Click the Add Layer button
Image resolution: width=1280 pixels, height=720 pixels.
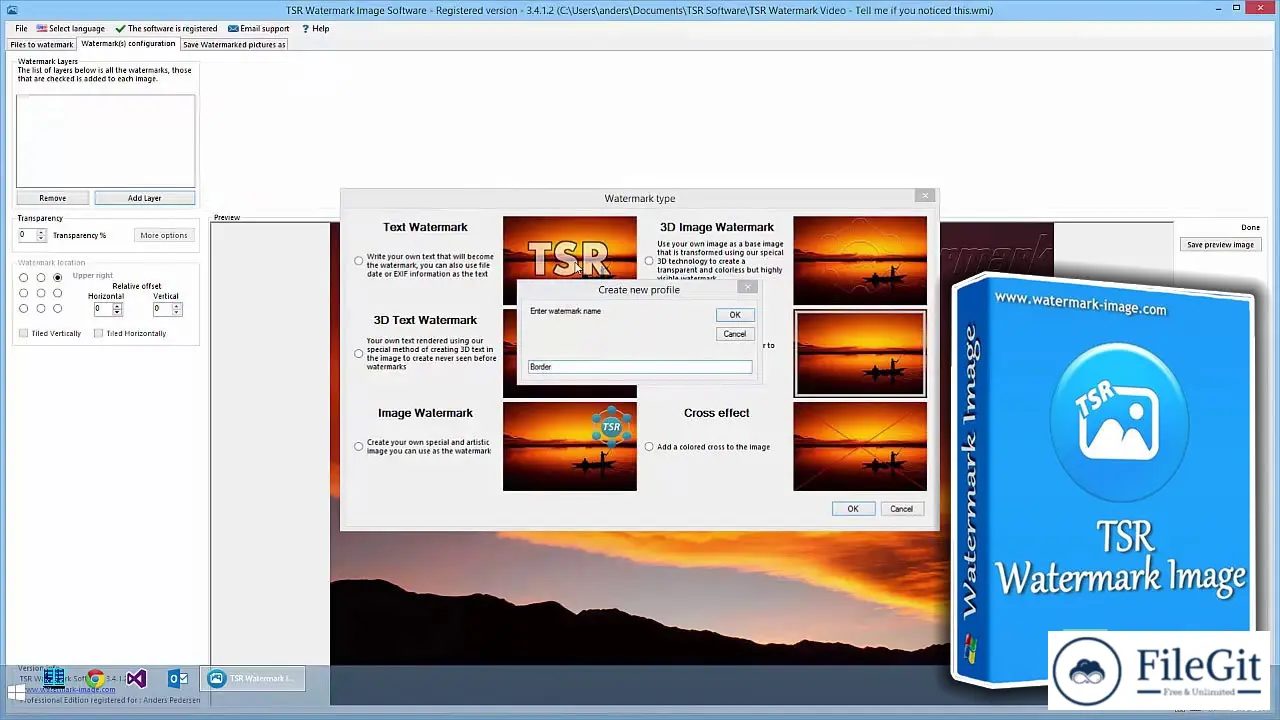(x=144, y=198)
